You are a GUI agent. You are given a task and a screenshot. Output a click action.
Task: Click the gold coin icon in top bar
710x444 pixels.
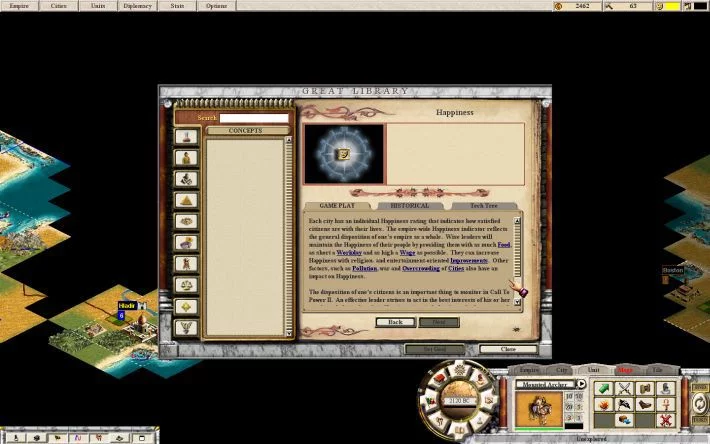tap(558, 6)
